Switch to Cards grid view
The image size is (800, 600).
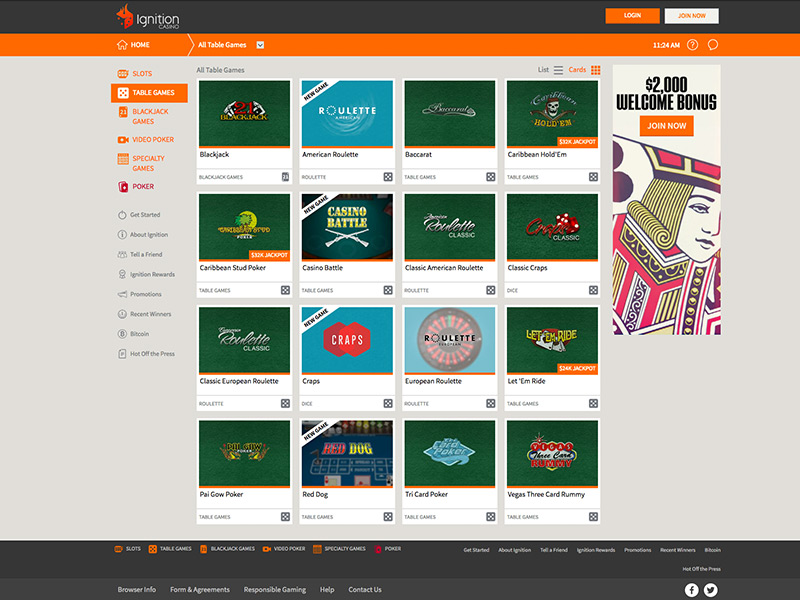pos(596,70)
